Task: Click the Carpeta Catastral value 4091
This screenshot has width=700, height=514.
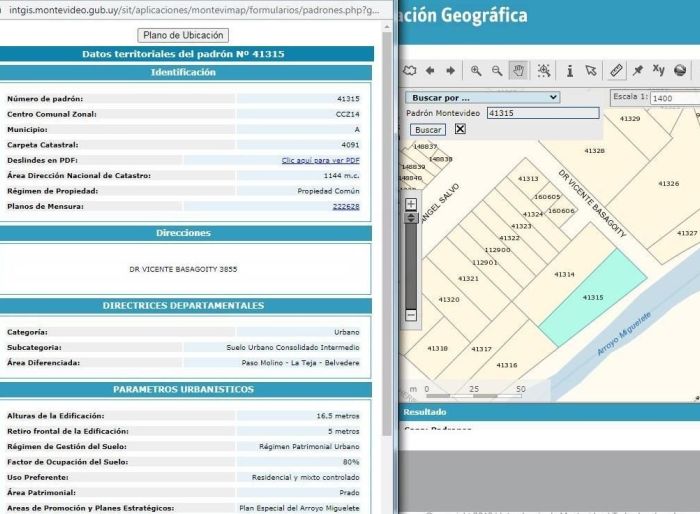Action: coord(350,145)
